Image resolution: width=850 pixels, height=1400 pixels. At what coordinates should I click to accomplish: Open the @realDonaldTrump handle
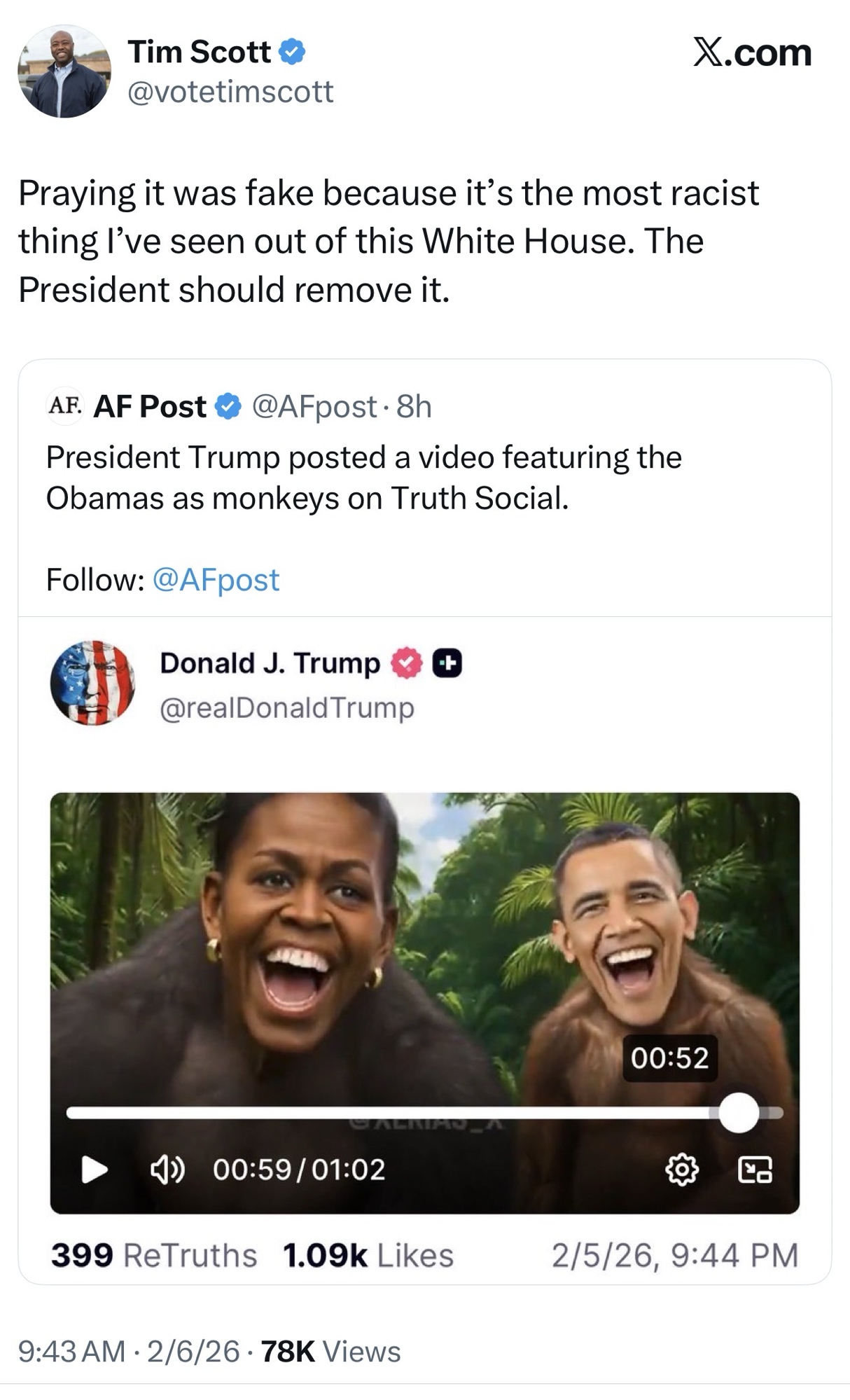pos(287,707)
